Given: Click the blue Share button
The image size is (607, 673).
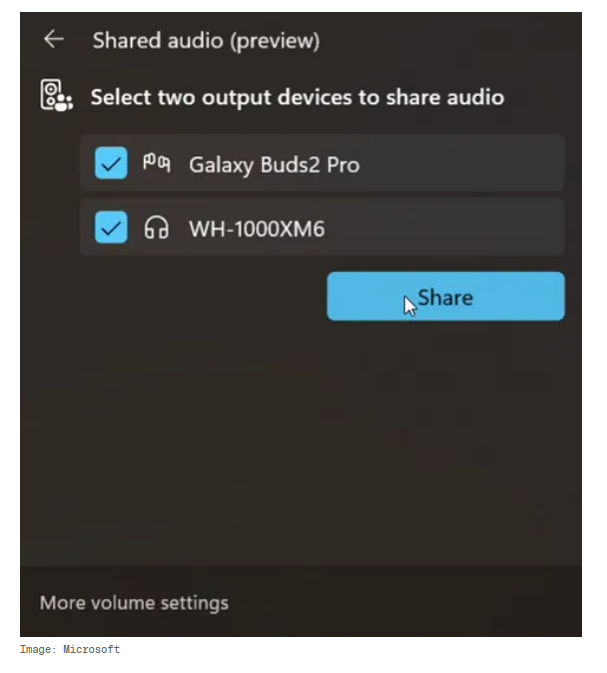Looking at the screenshot, I should 446,297.
